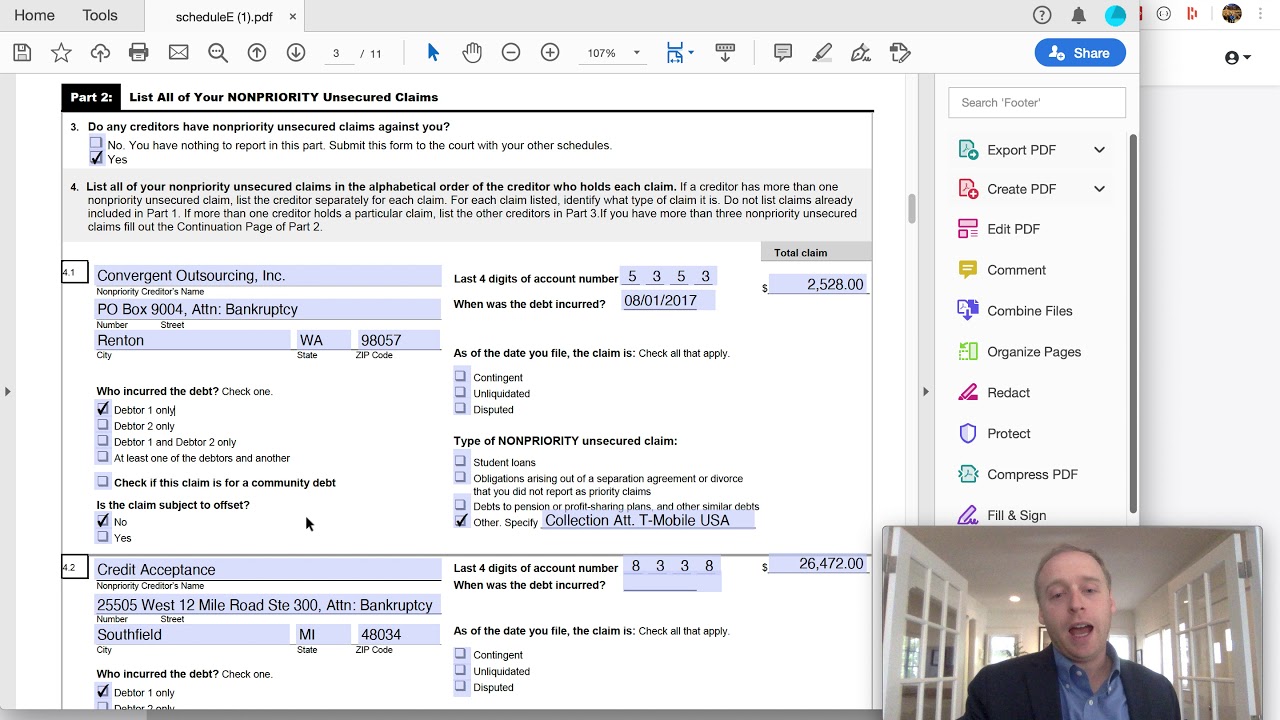
Task: Check 'Disputed' for claim 4.1
Action: (460, 408)
